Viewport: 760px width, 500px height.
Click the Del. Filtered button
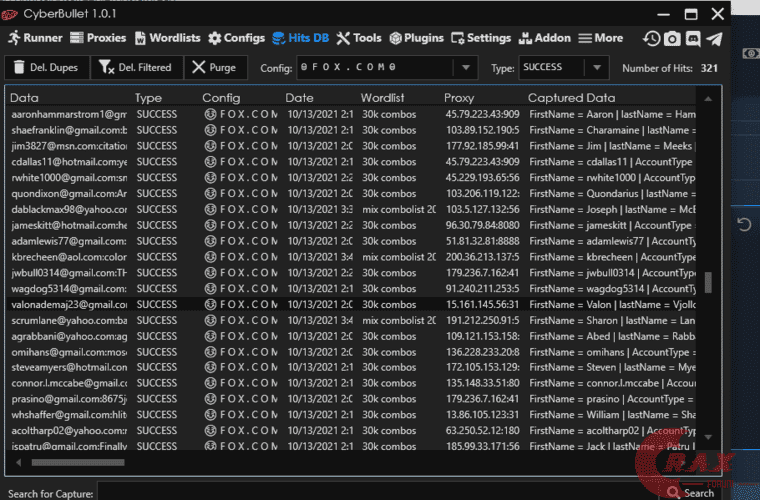click(x=136, y=68)
